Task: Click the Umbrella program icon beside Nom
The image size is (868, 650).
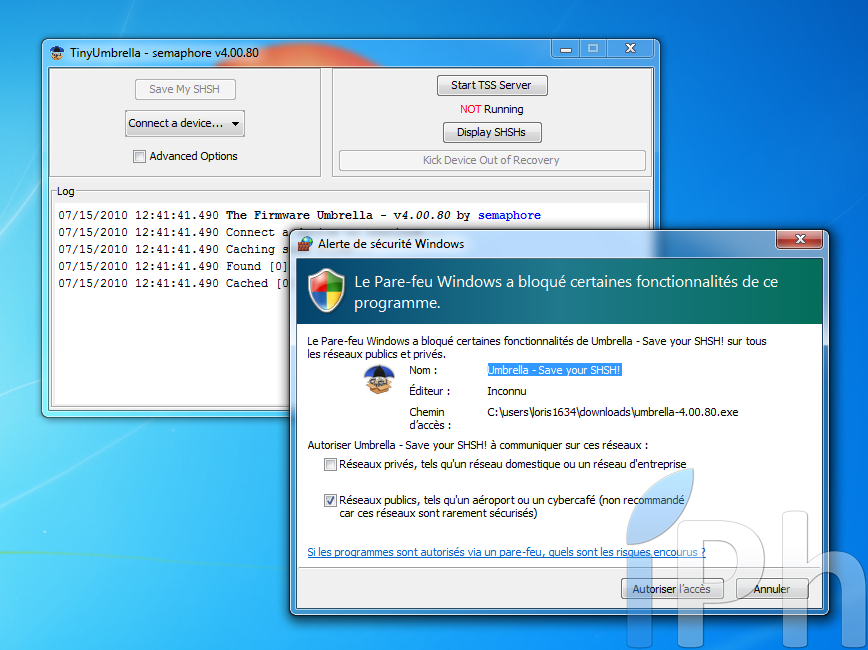Action: 379,380
